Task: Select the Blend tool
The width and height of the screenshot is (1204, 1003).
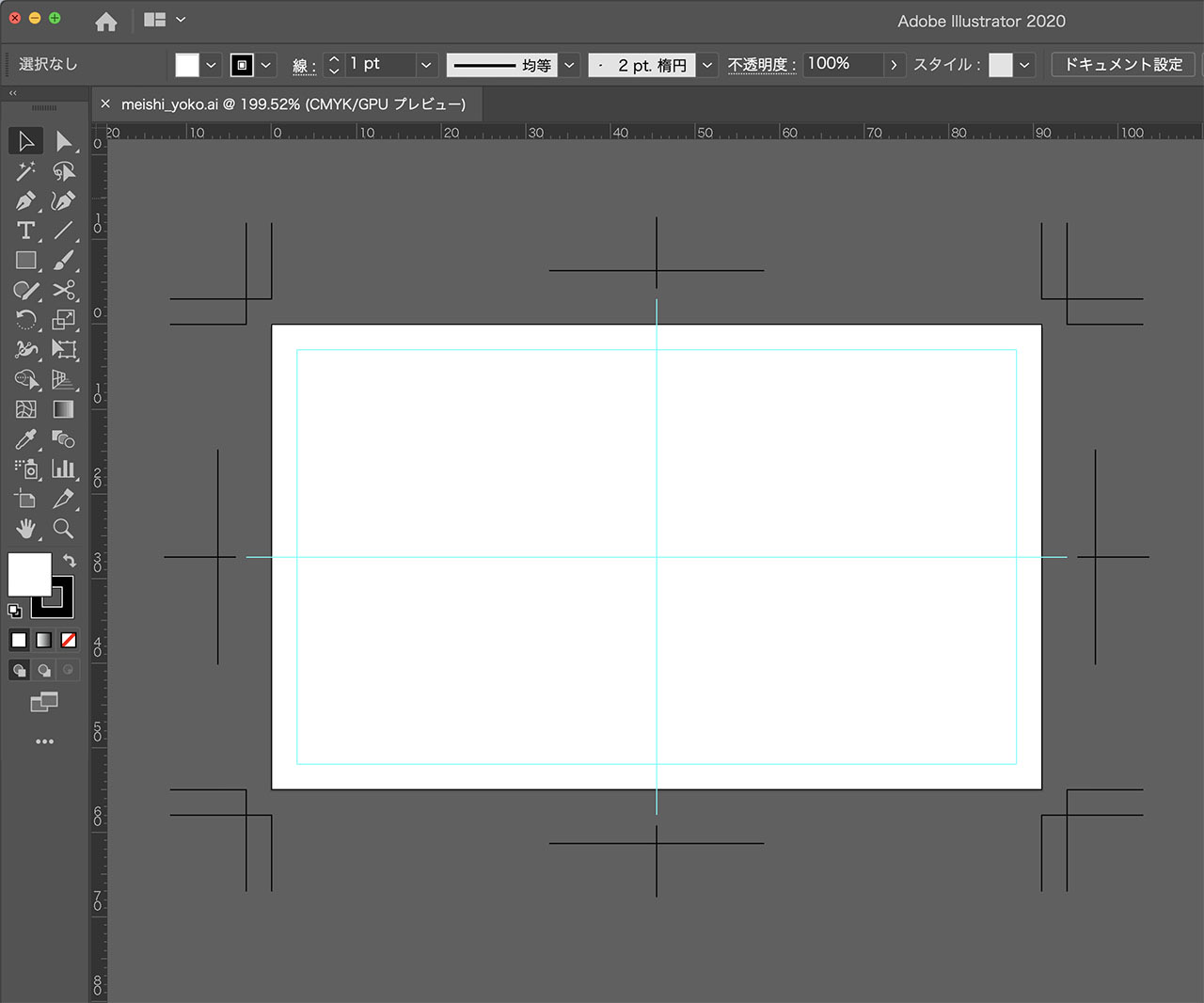Action: [x=63, y=439]
